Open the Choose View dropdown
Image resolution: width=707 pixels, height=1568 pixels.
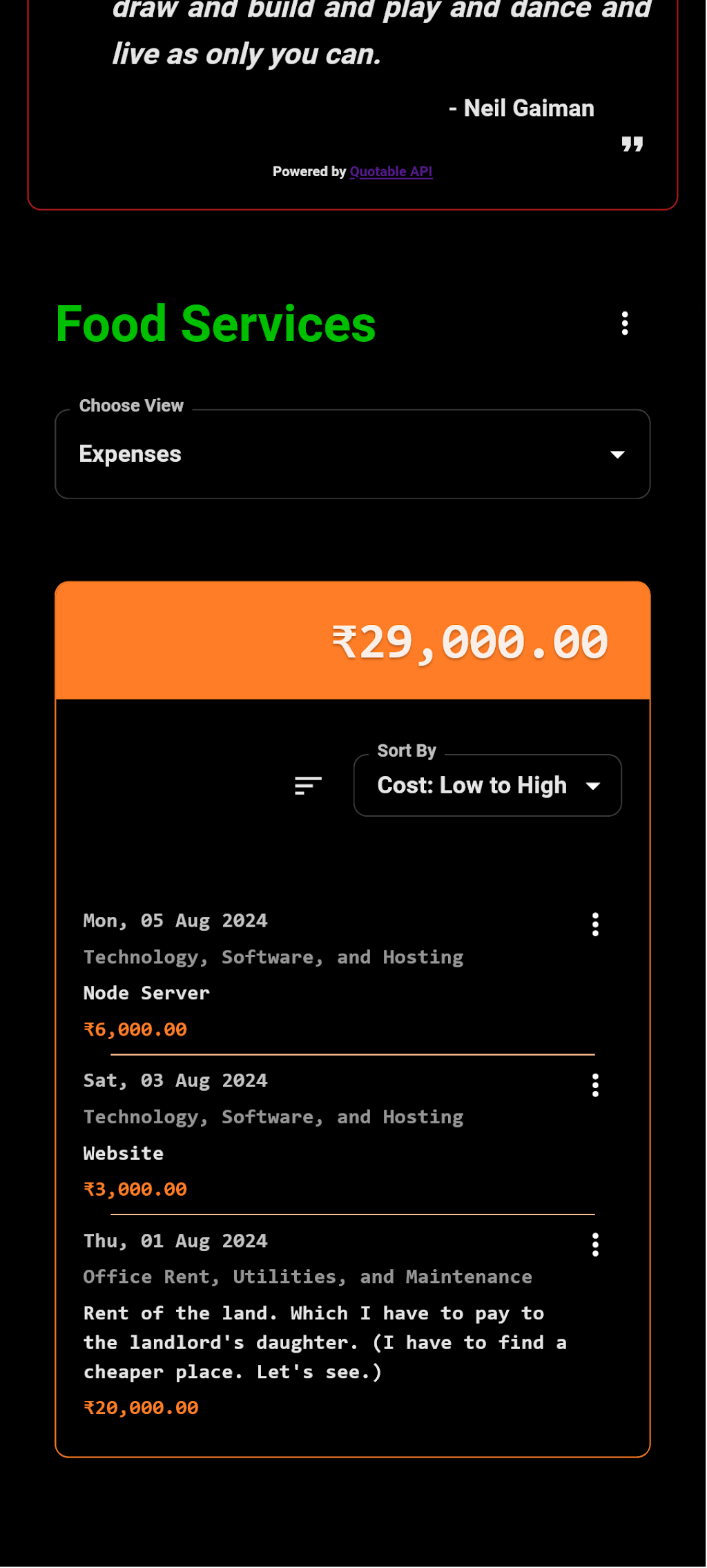point(352,454)
